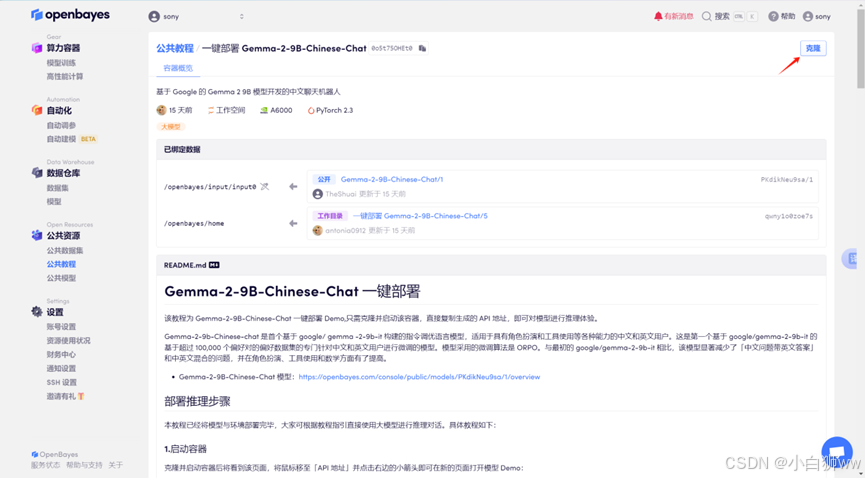Image resolution: width=865 pixels, height=478 pixels.
Task: Click the arrow beside /openbayes/home
Action: [293, 224]
